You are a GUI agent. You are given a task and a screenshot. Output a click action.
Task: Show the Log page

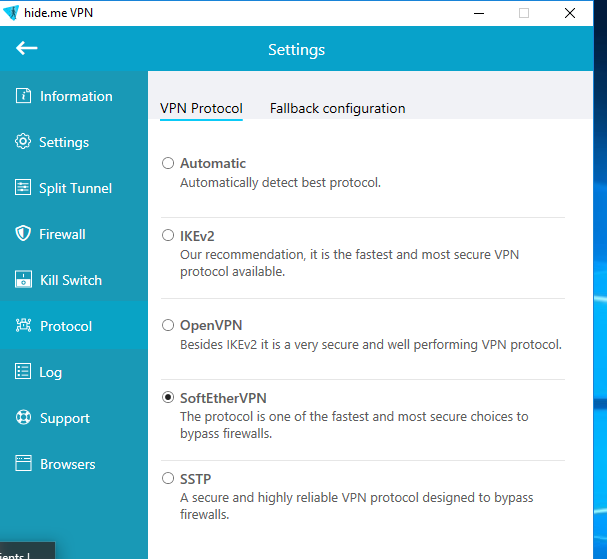point(74,372)
